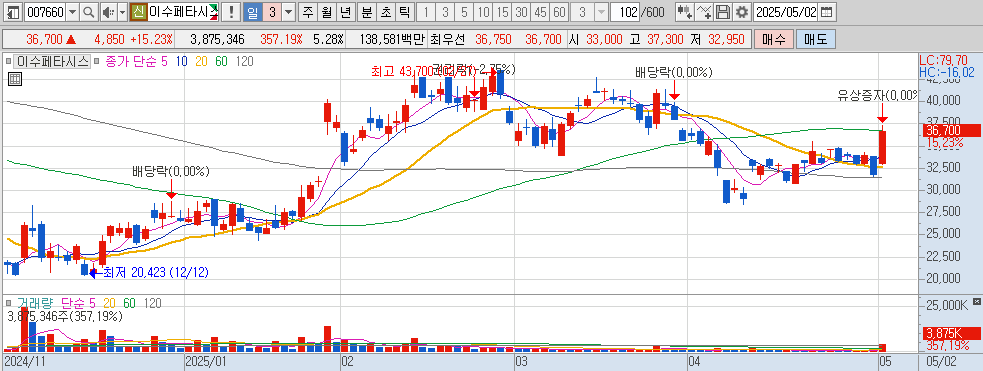Click the LC:79.70 indicator text

[x=945, y=61]
